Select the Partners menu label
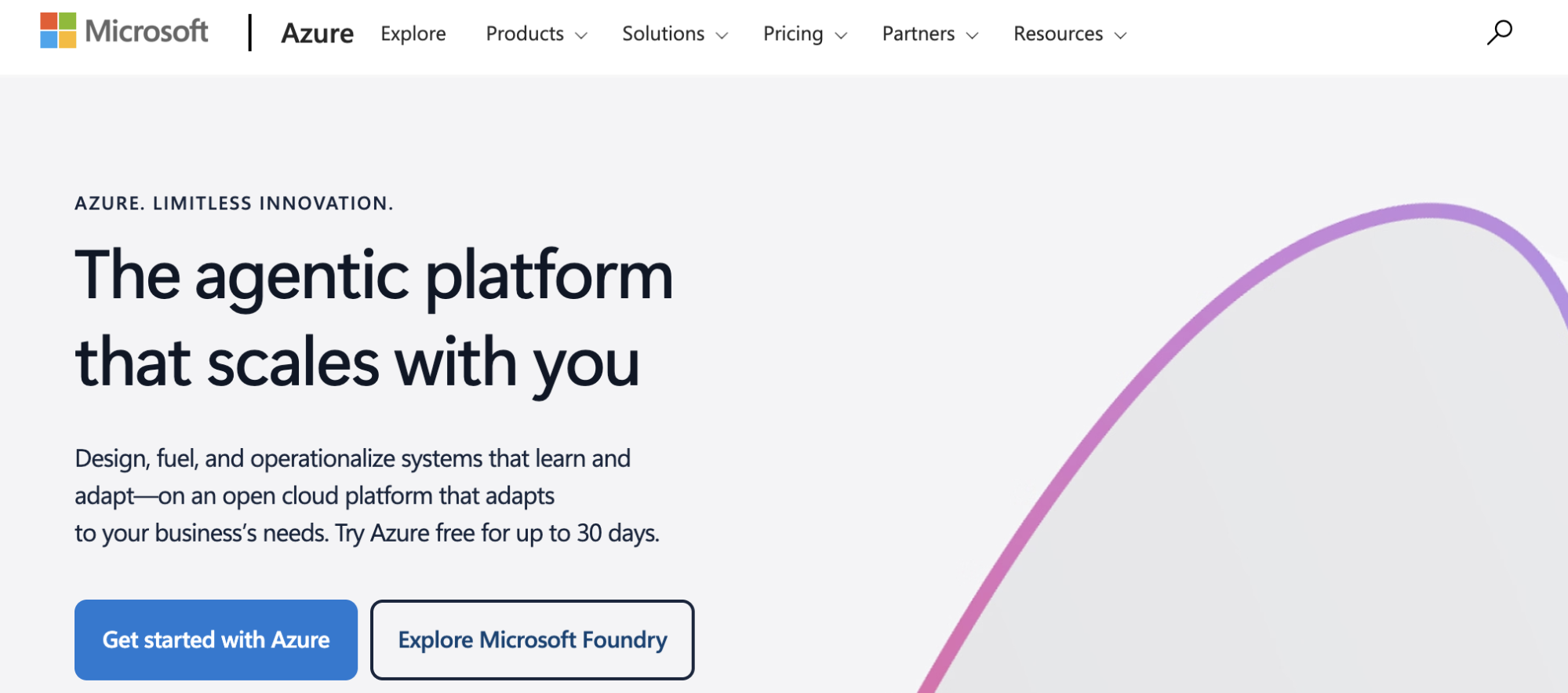1568x693 pixels. [919, 34]
